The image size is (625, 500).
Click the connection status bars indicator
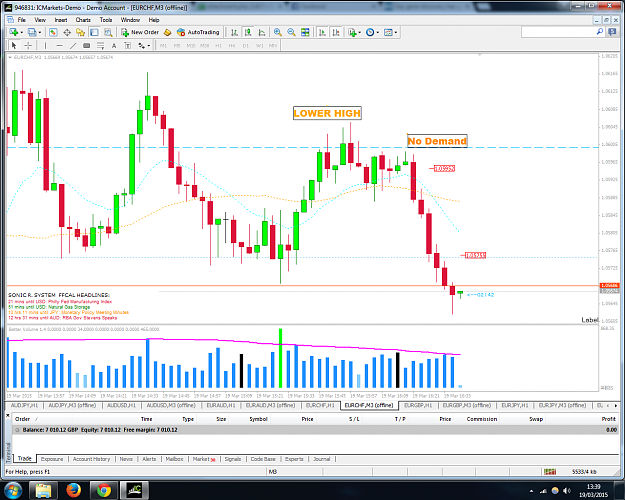point(550,472)
